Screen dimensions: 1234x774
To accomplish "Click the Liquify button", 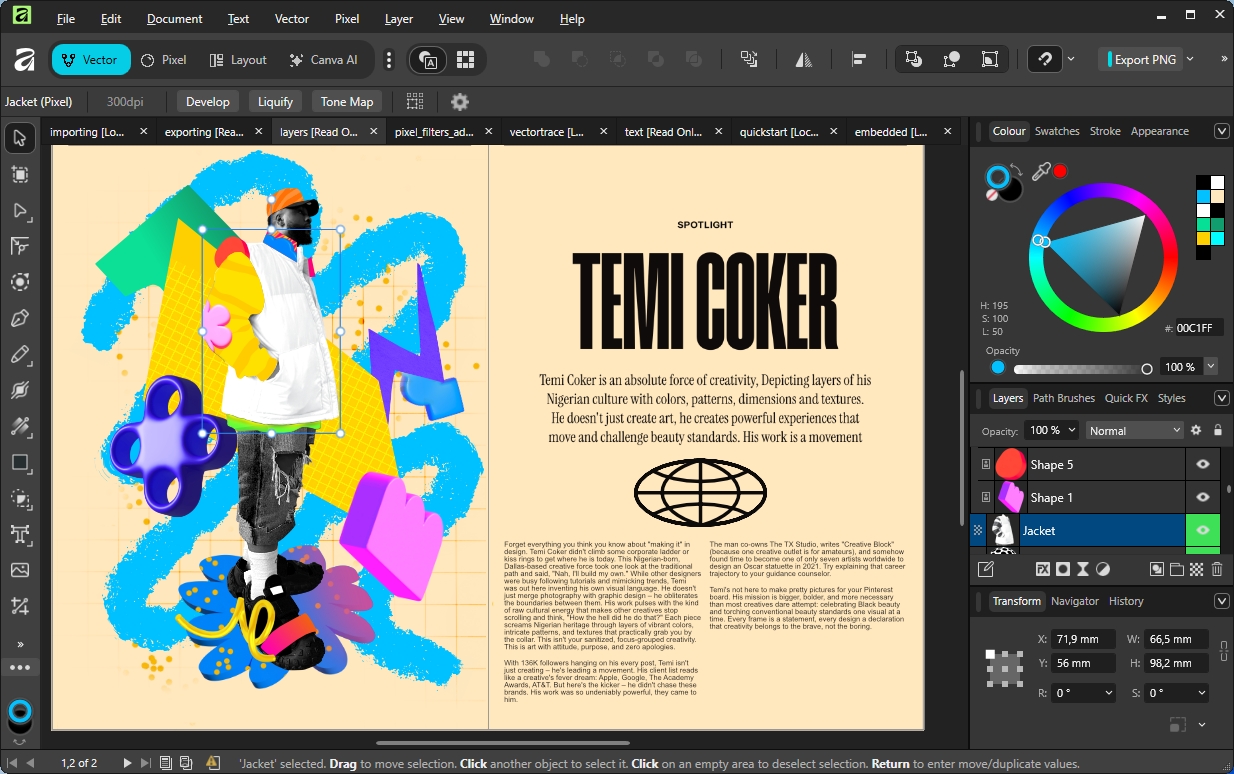I will click(x=275, y=101).
